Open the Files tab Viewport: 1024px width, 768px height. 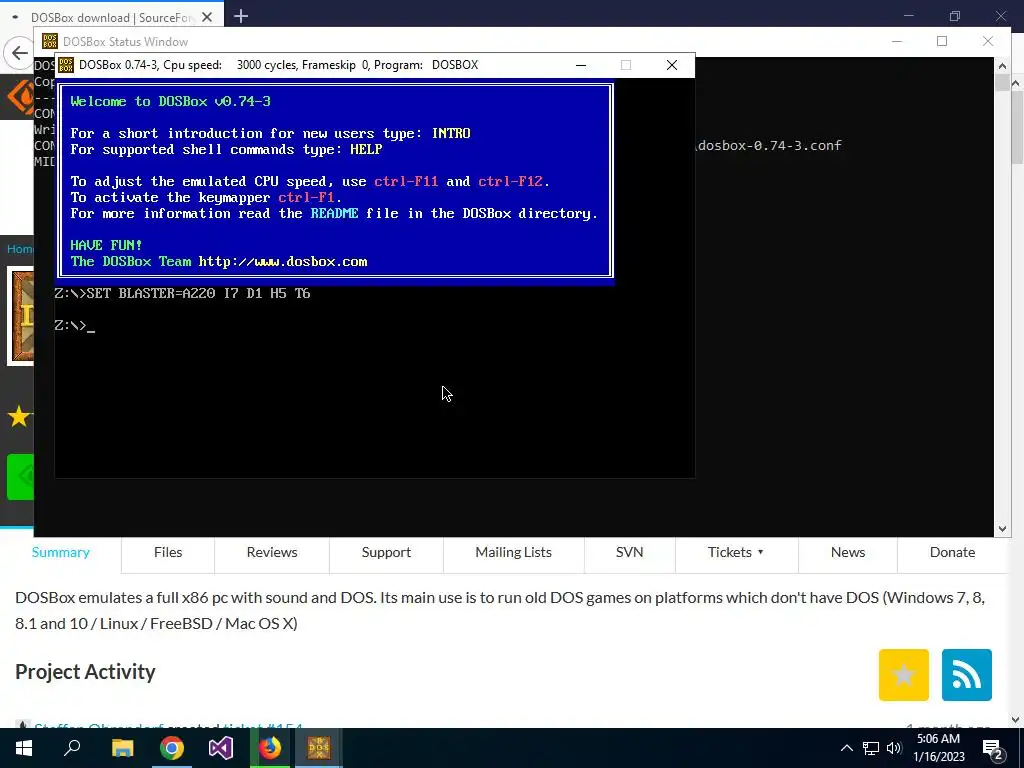click(168, 552)
